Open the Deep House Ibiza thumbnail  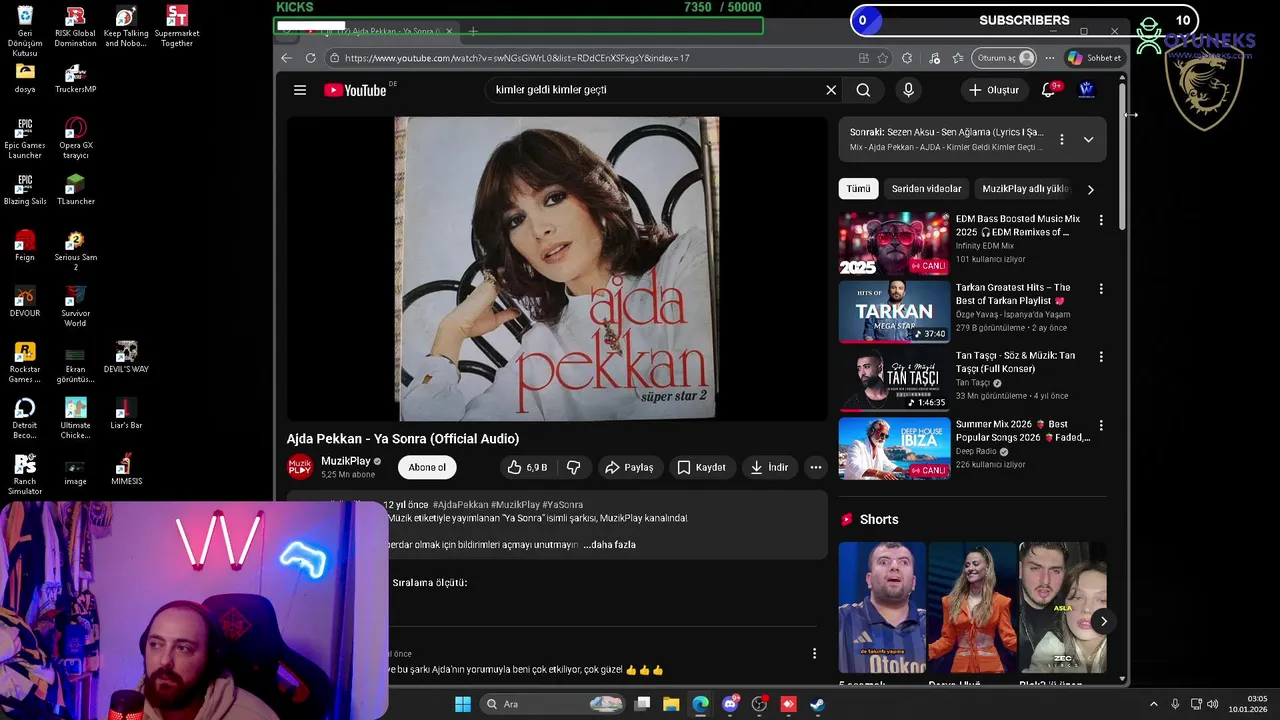pos(894,449)
